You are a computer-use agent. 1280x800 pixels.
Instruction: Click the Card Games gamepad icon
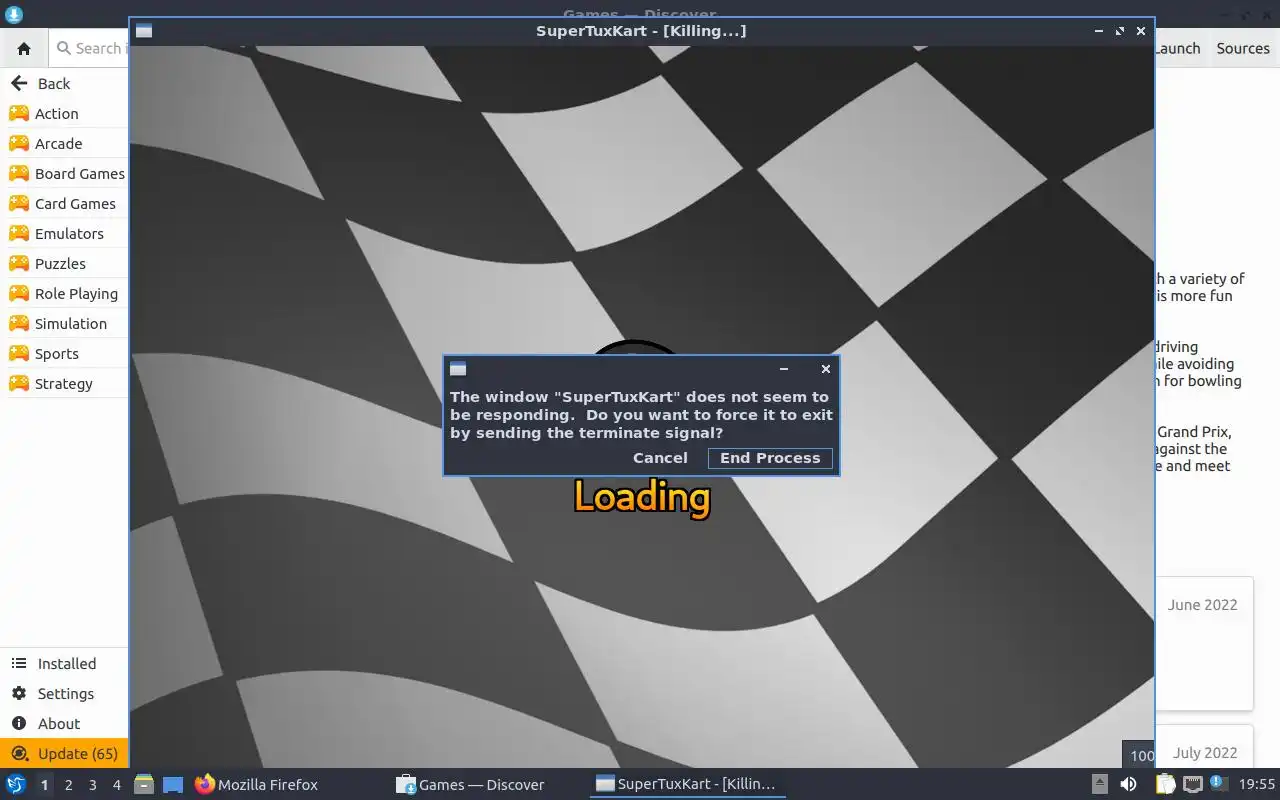(x=18, y=203)
